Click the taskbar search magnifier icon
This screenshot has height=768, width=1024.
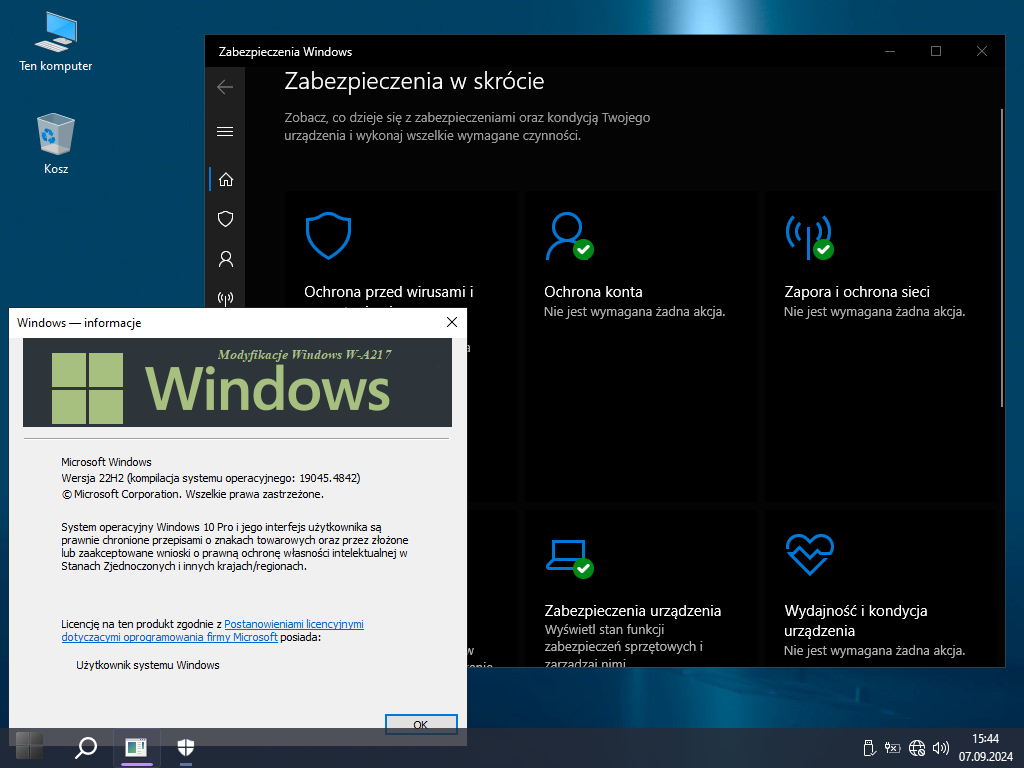pos(87,747)
